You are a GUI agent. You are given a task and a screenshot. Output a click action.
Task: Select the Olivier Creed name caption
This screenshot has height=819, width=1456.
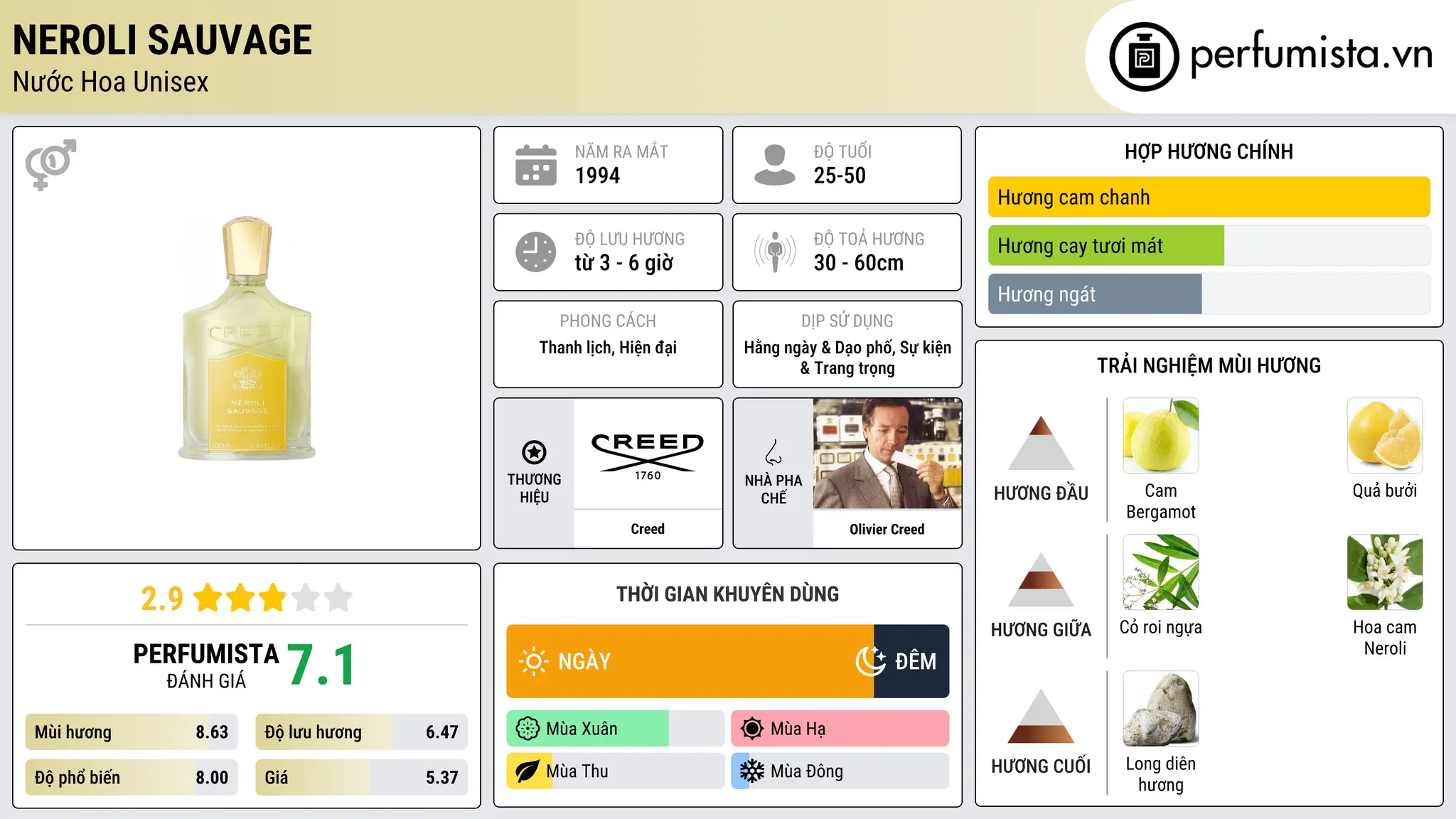887,529
